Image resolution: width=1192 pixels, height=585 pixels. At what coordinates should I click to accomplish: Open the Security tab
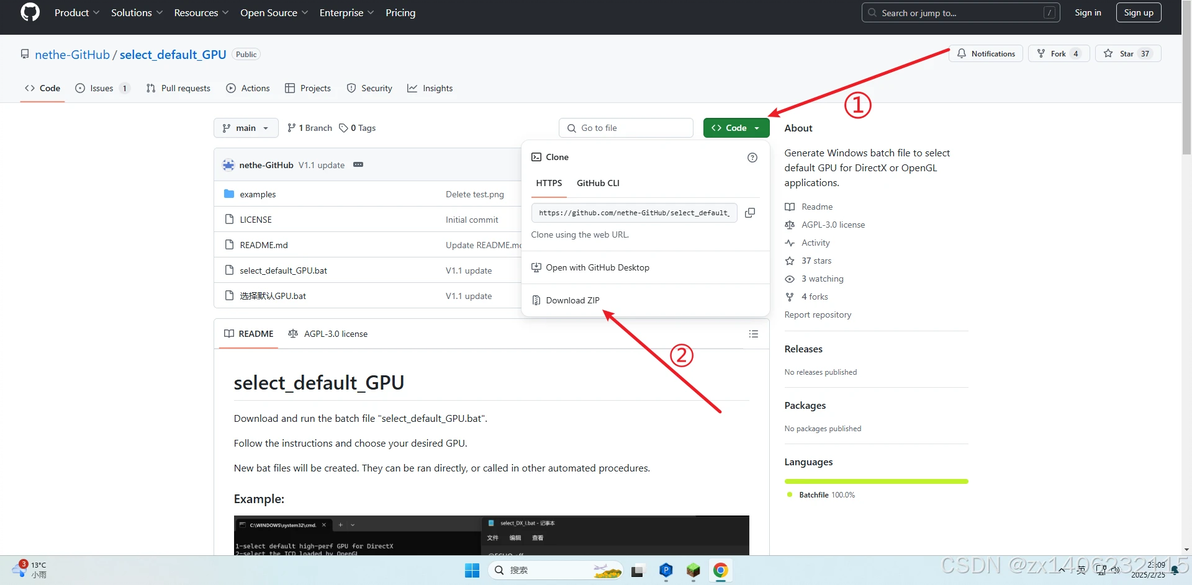pyautogui.click(x=369, y=88)
